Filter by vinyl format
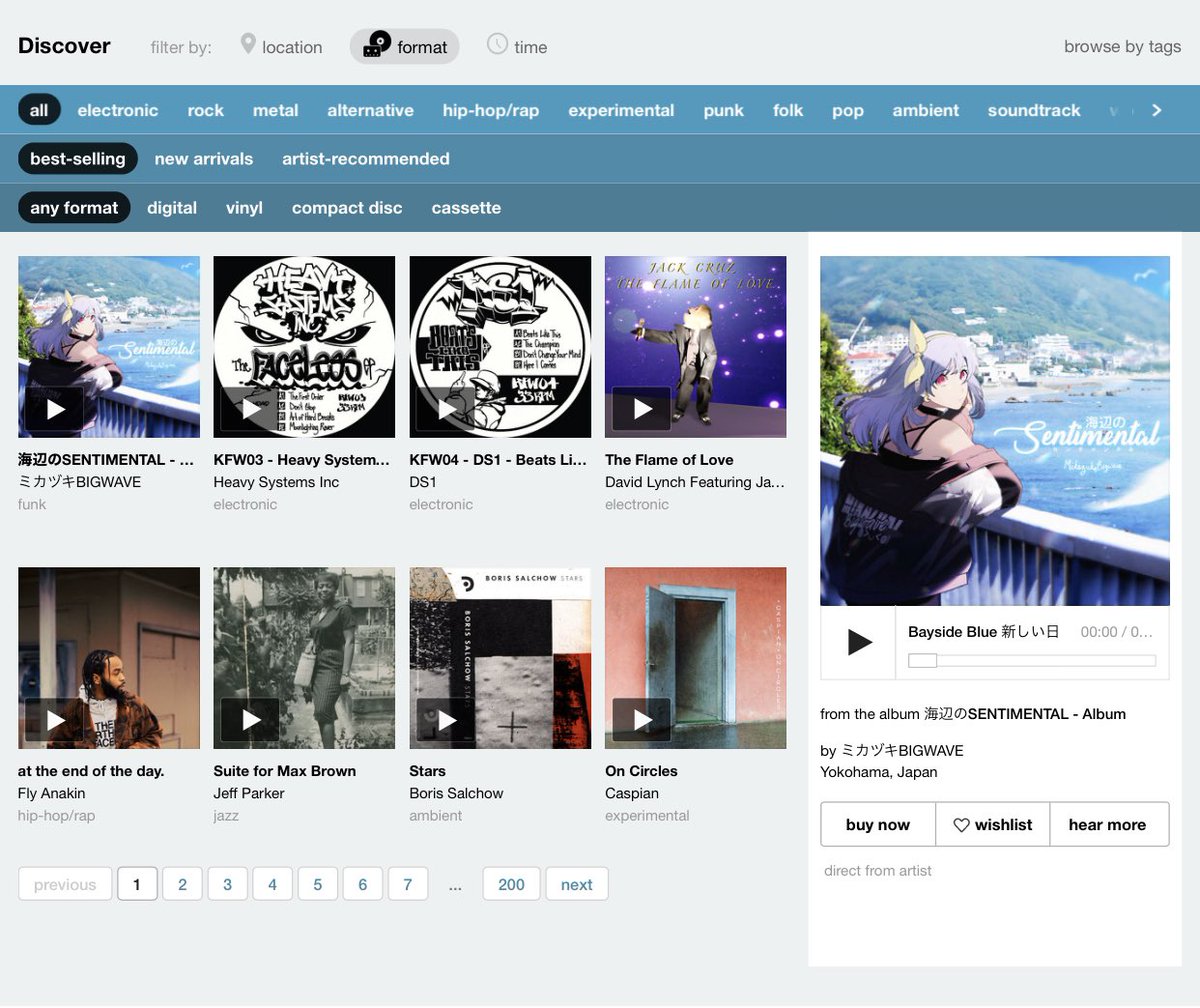 (244, 207)
